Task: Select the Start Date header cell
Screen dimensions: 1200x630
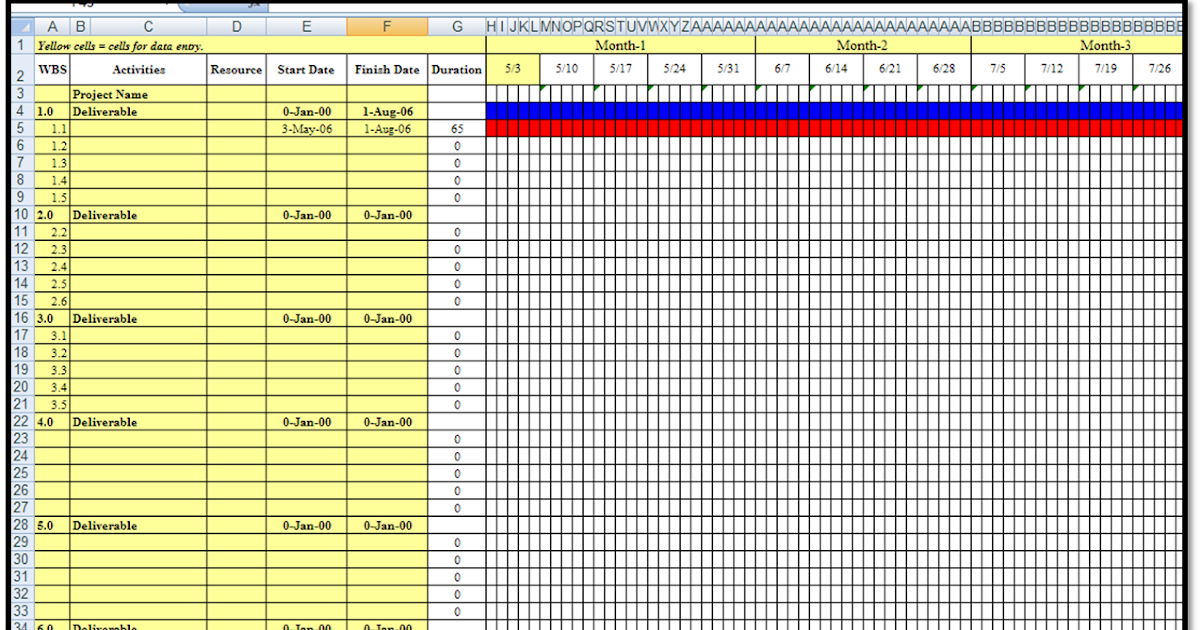Action: click(x=306, y=70)
